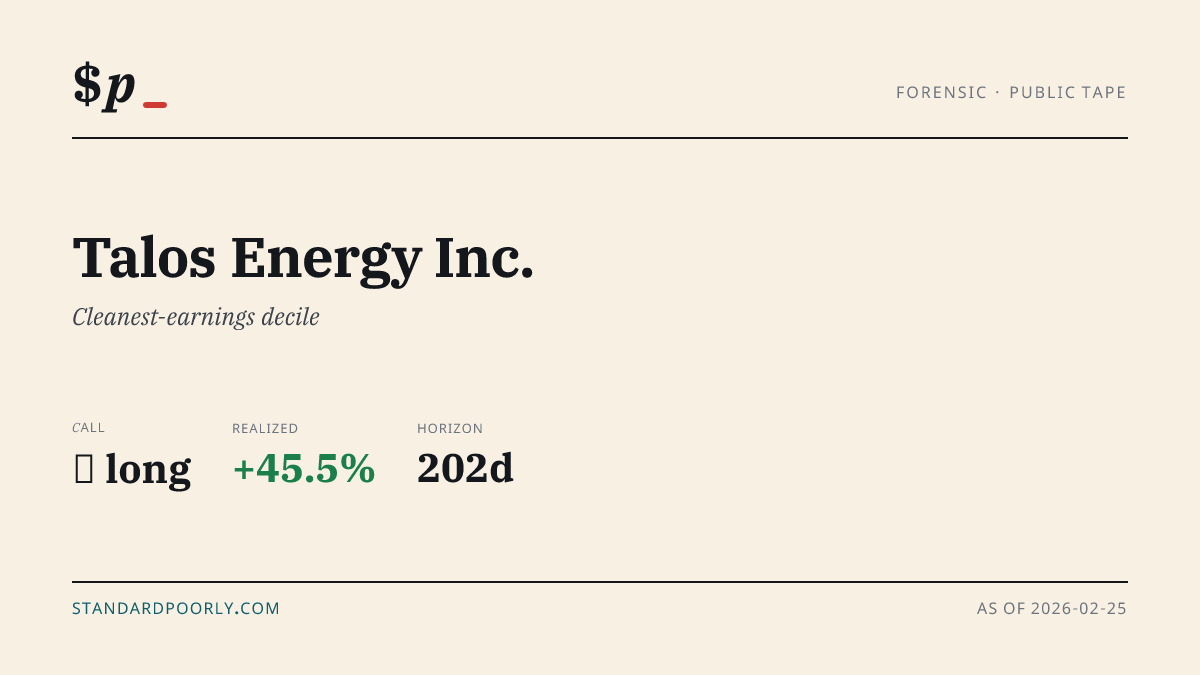Click the red underscore cursor beside logo

155,105
